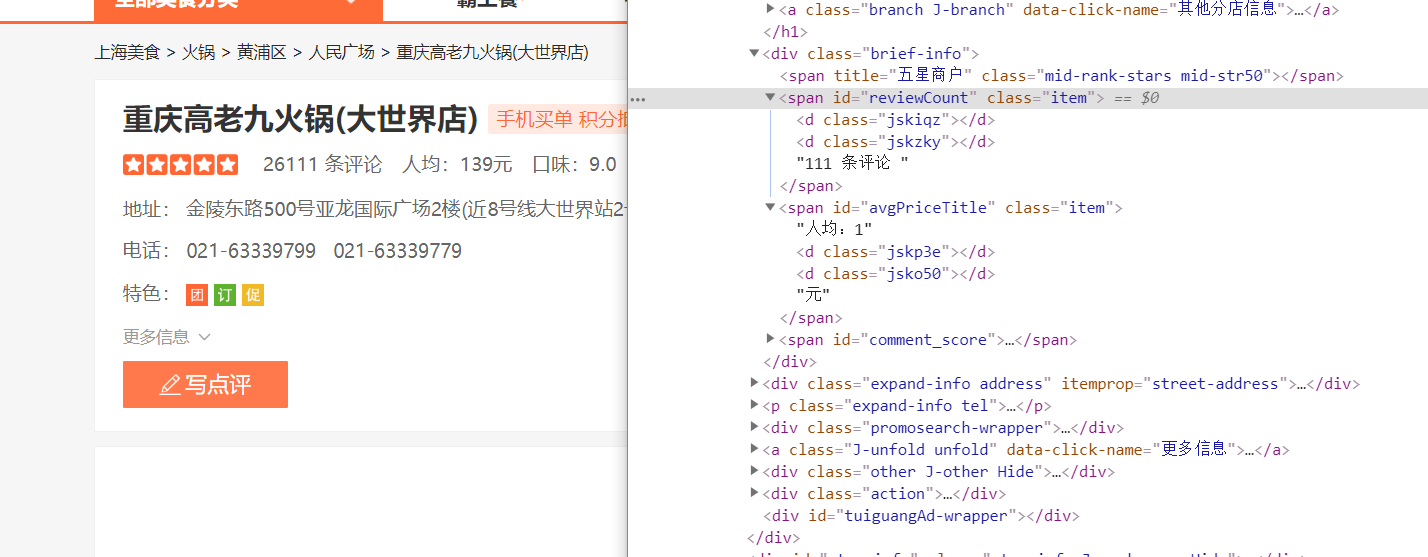Select the d class jskzky element row
The width and height of the screenshot is (1428, 557).
click(x=896, y=142)
